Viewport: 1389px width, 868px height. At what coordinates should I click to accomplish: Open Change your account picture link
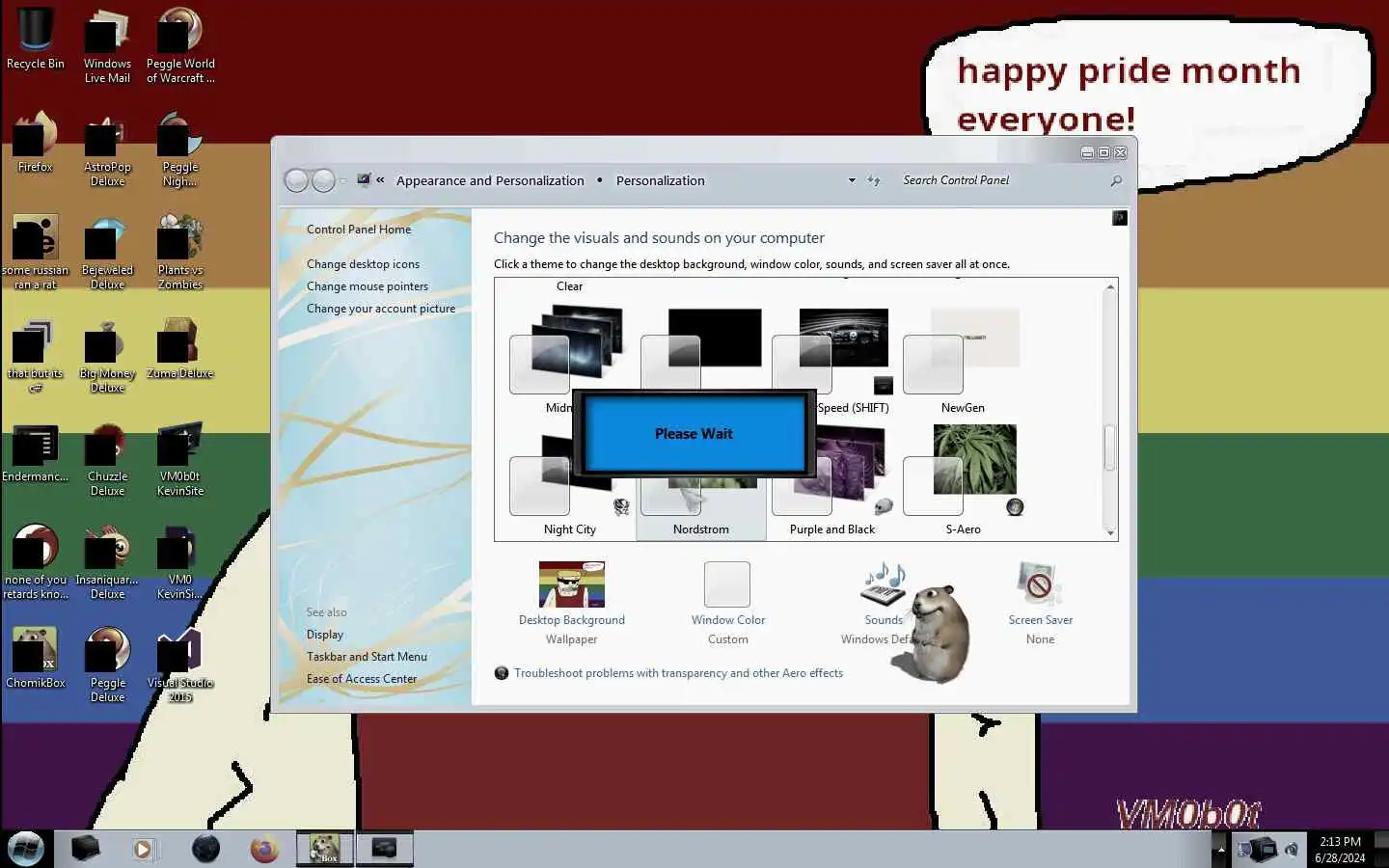pyautogui.click(x=381, y=309)
